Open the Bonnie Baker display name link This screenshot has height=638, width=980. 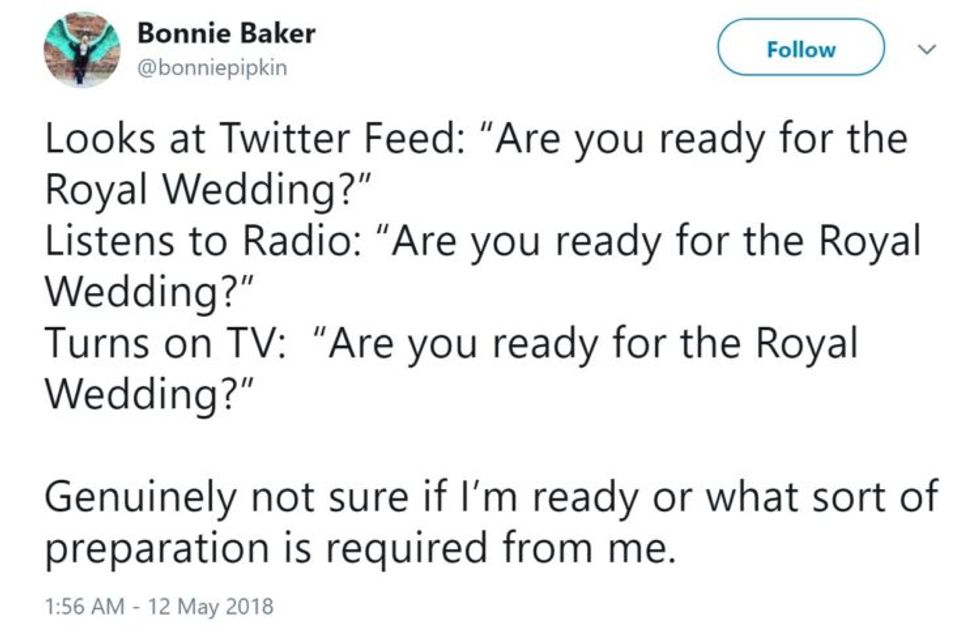pos(226,33)
